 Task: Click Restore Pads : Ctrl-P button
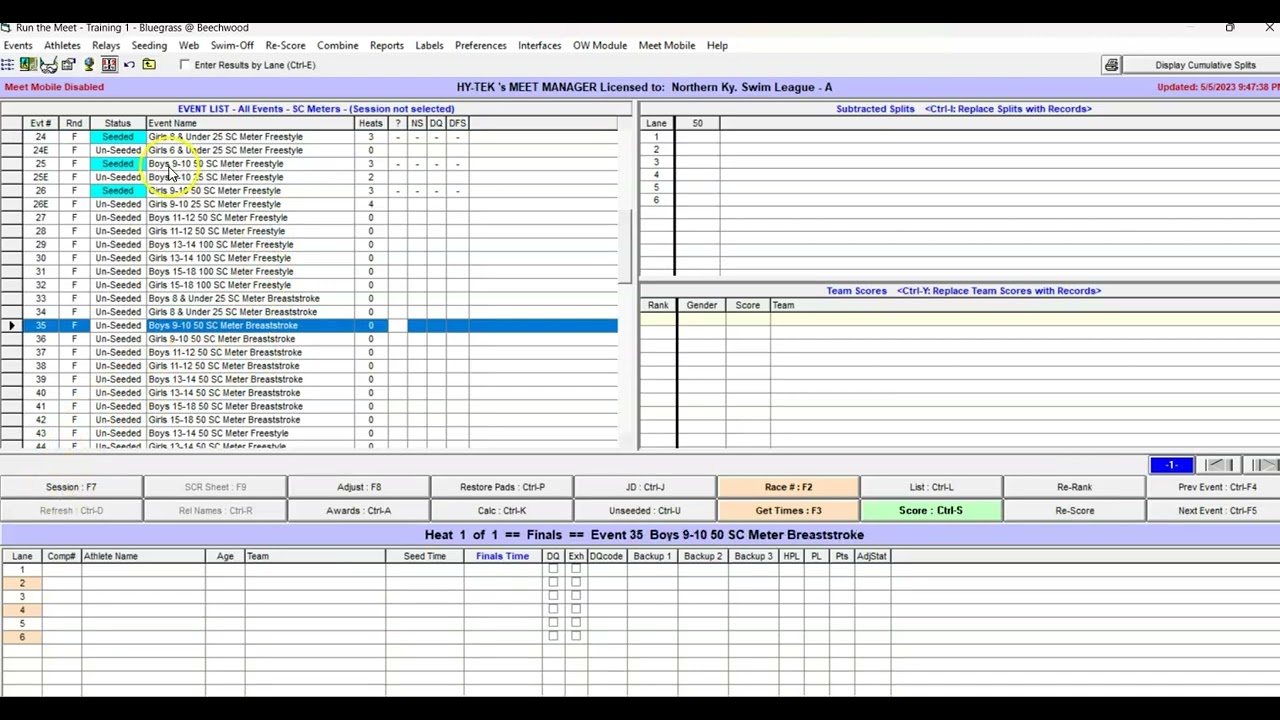(x=502, y=487)
